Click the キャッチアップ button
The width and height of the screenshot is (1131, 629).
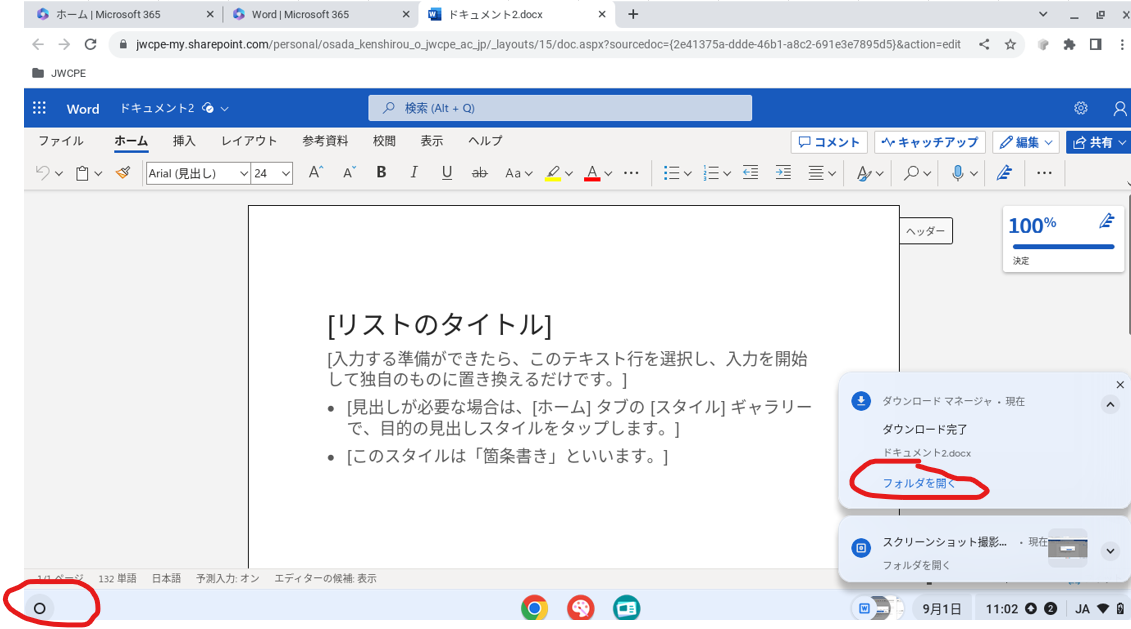click(x=930, y=142)
